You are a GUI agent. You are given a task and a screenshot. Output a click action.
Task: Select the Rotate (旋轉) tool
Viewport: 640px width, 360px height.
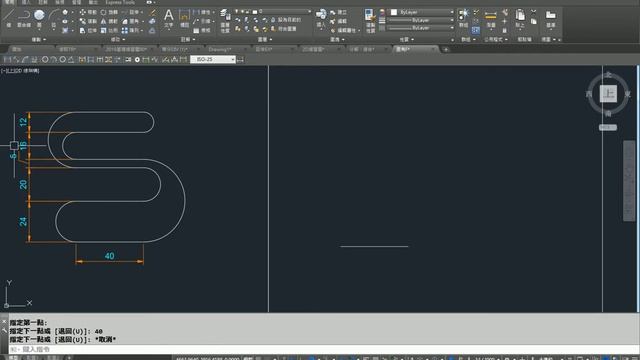[x=109, y=12]
